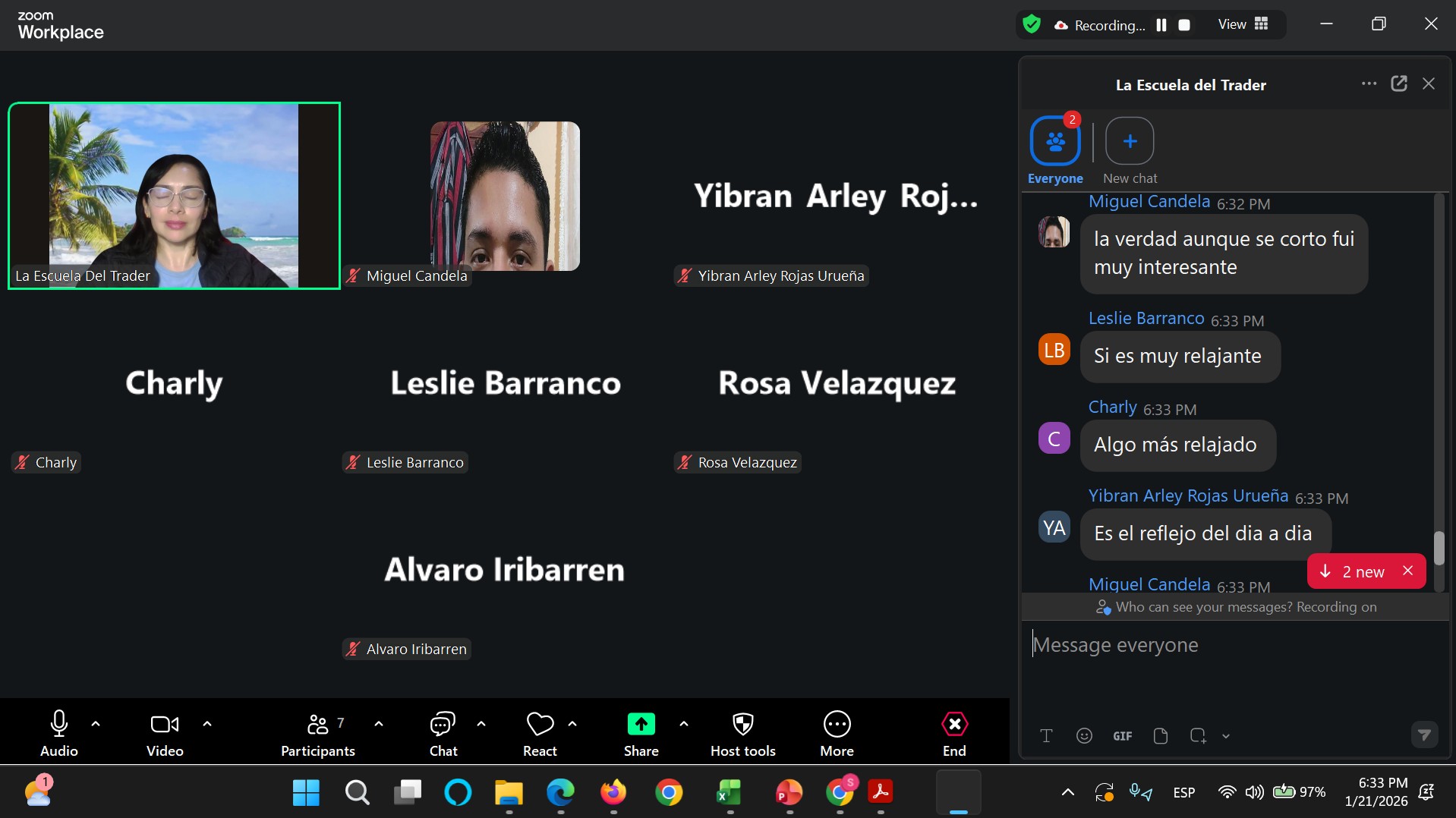Click the emoji picker in chat
The width and height of the screenshot is (1456, 818).
[x=1084, y=735]
